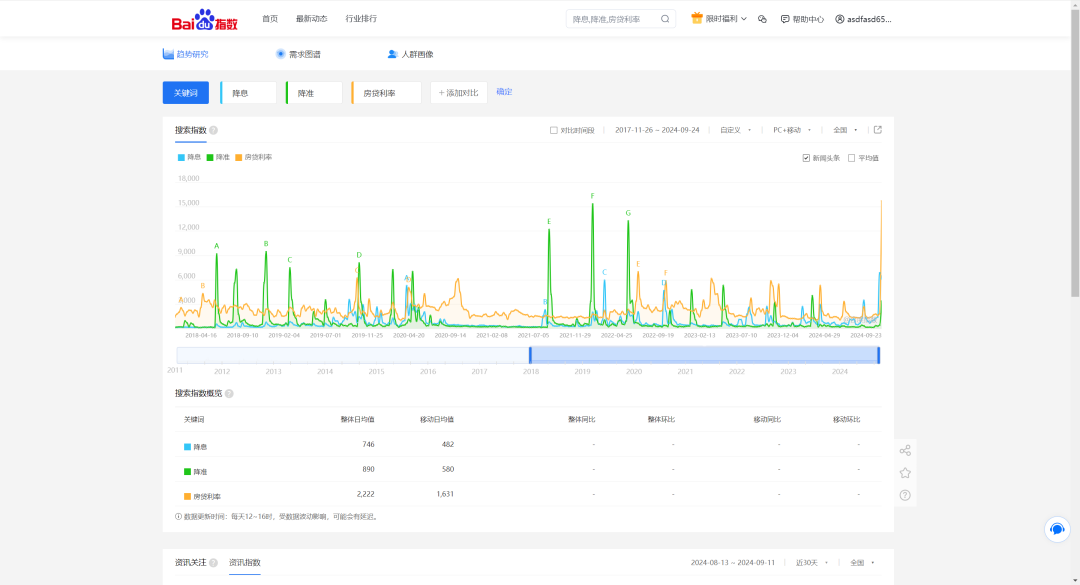
Task: Click the user avatar icon asdfasd65
Action: click(x=840, y=19)
